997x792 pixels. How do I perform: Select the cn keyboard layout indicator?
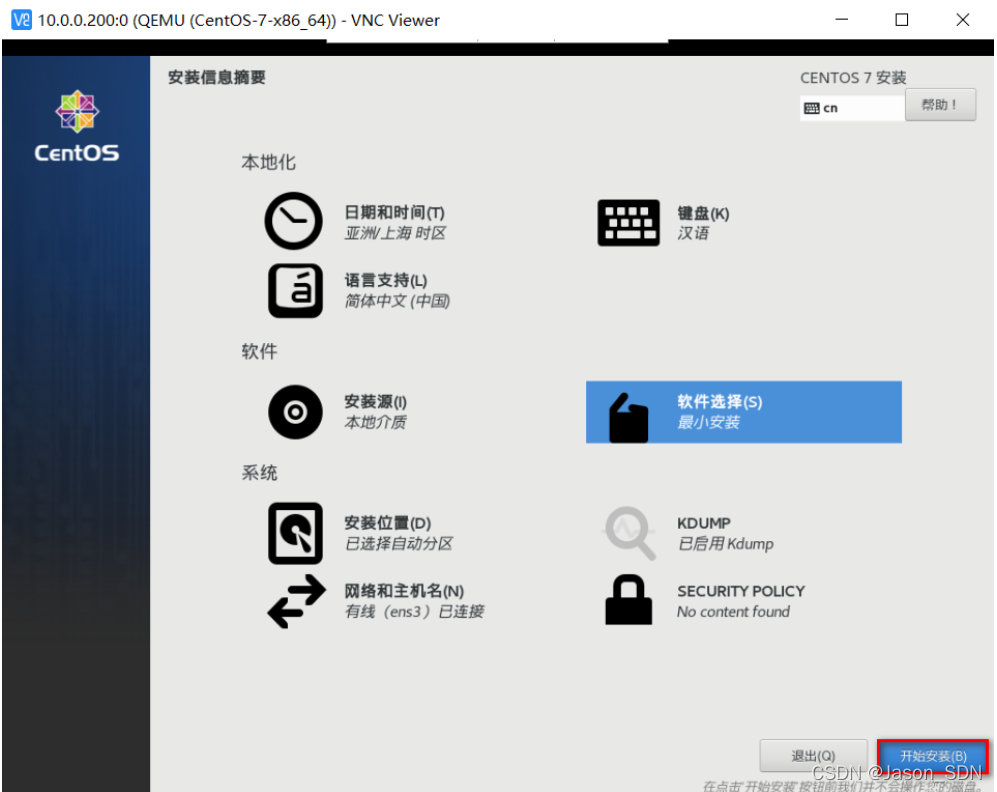(x=852, y=108)
